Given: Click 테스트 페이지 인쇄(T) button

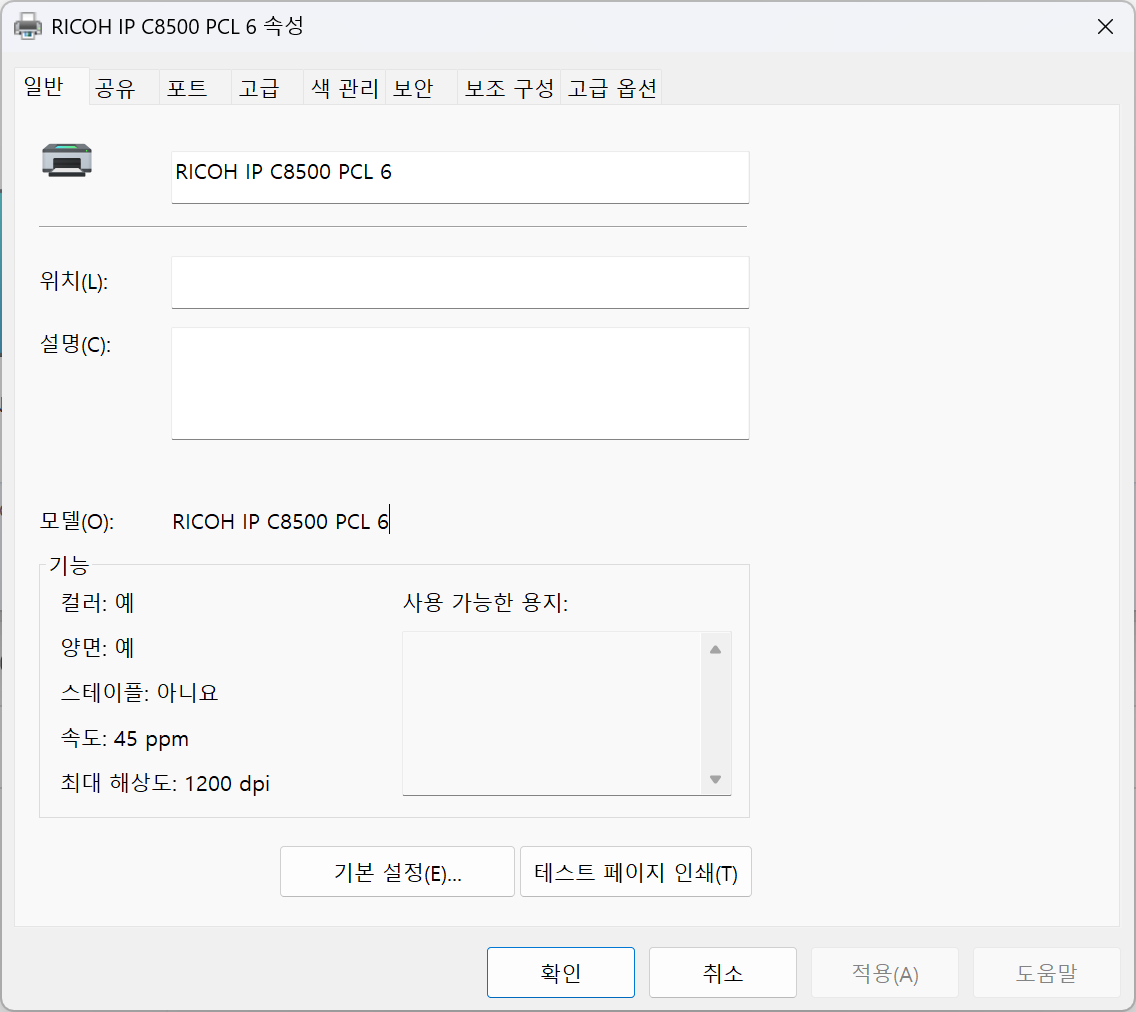Looking at the screenshot, I should [635, 871].
